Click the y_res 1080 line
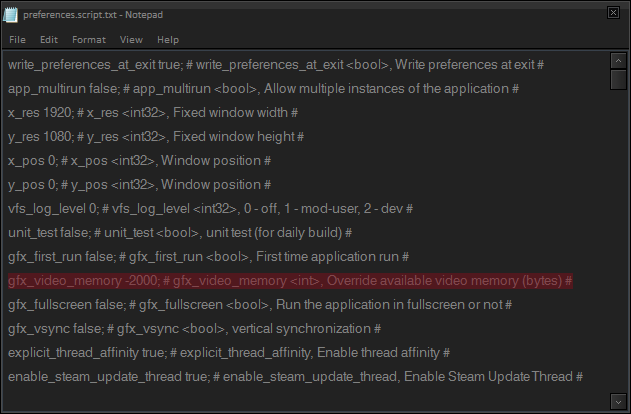631x414 pixels. (x=155, y=137)
